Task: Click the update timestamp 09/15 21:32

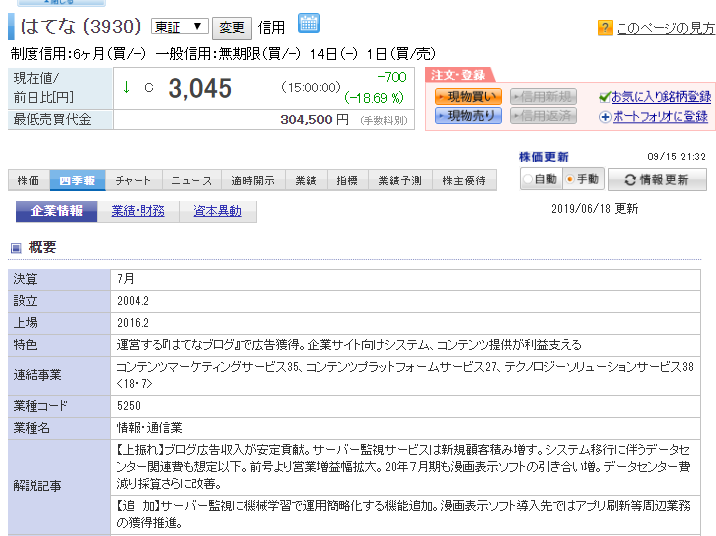Action: click(676, 157)
